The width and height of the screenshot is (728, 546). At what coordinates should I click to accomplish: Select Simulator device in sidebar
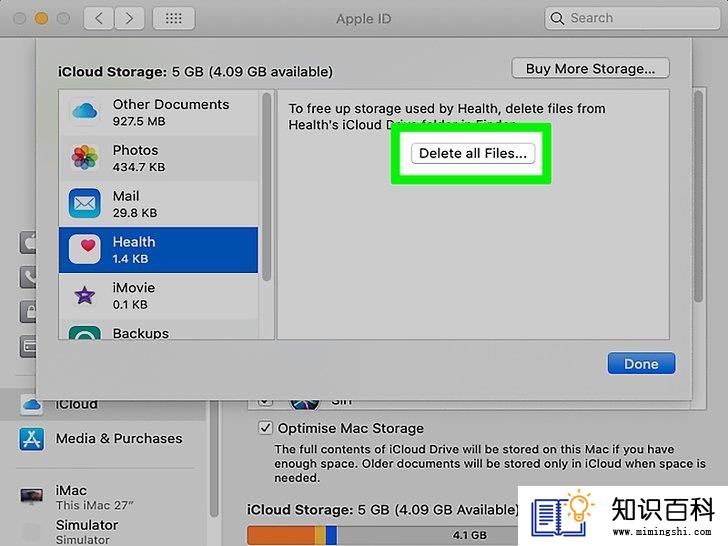[x=101, y=532]
